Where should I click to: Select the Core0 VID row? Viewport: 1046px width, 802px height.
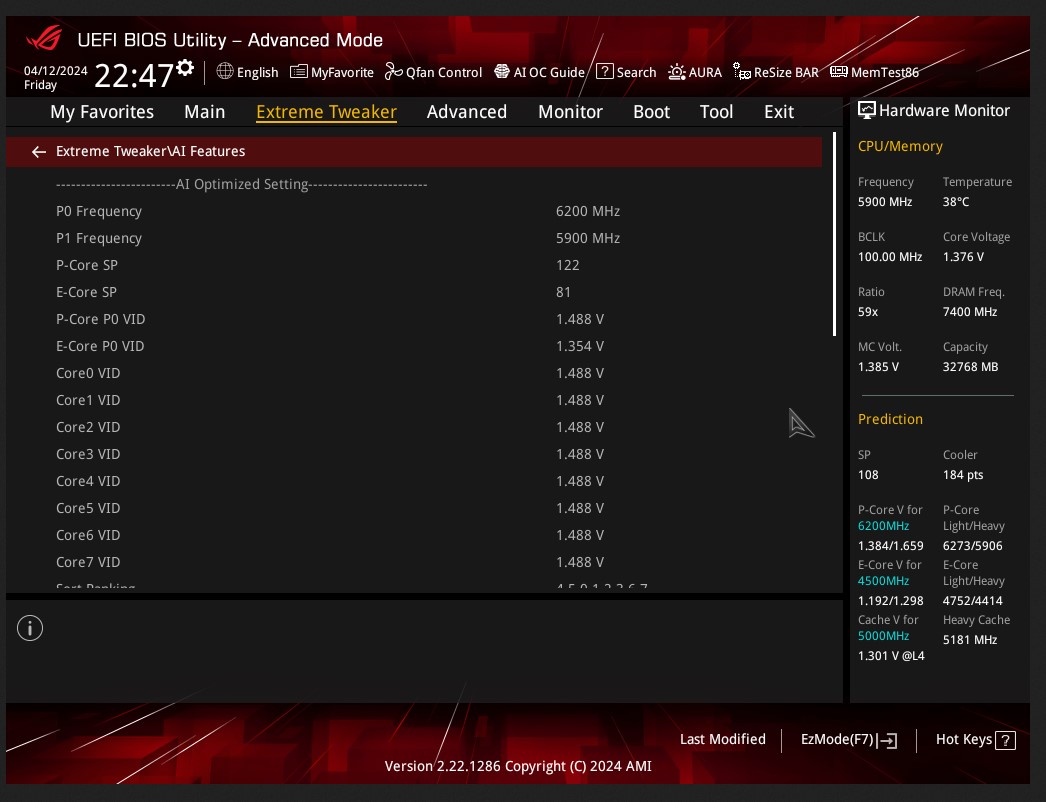tap(414, 373)
